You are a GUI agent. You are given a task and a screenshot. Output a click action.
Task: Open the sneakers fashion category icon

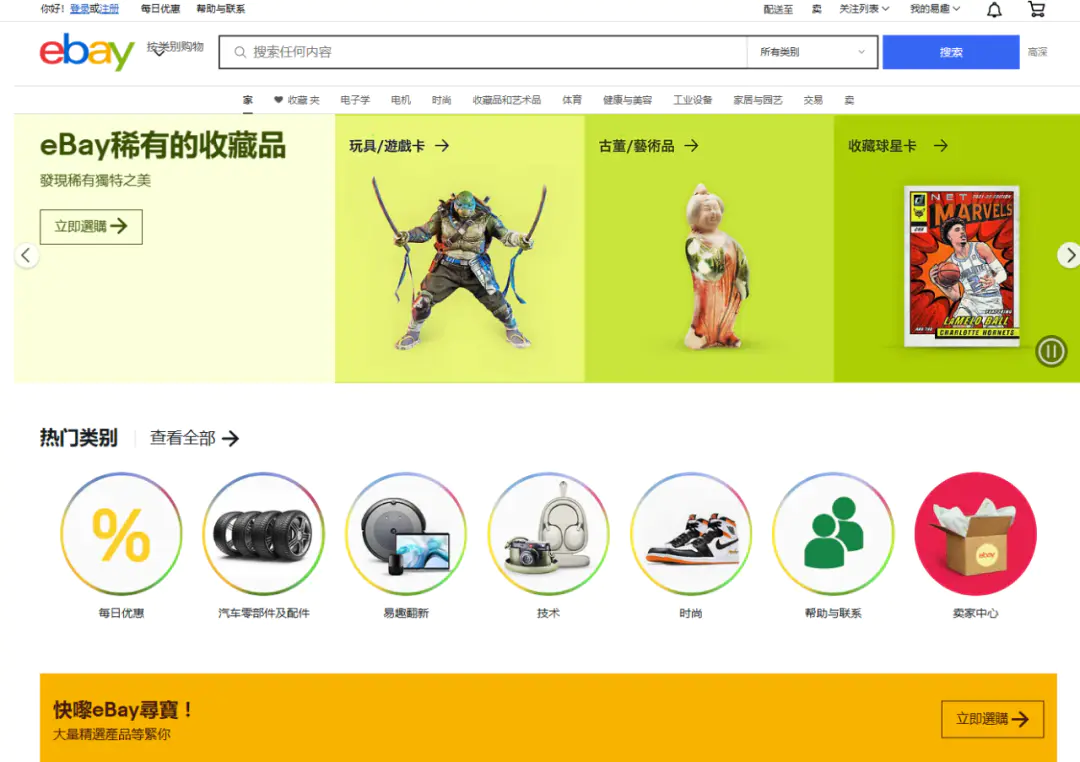[x=690, y=534]
